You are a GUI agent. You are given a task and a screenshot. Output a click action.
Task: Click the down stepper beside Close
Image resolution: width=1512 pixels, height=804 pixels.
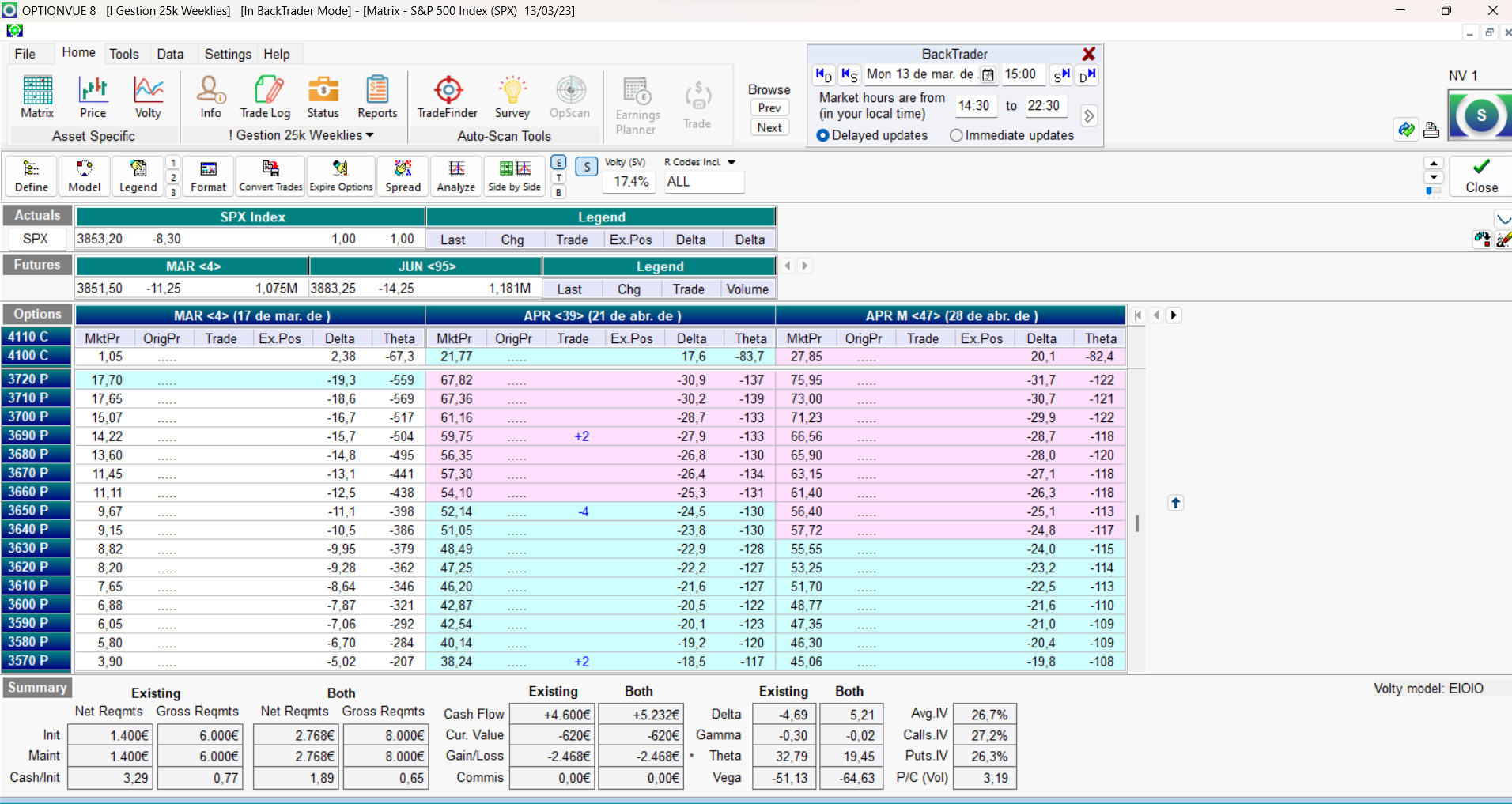(x=1434, y=178)
